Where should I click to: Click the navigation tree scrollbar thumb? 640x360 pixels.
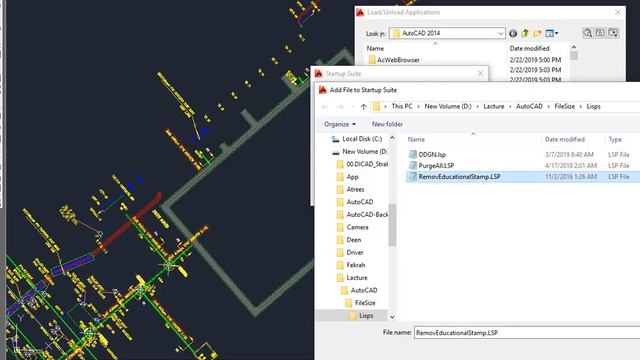[392, 225]
